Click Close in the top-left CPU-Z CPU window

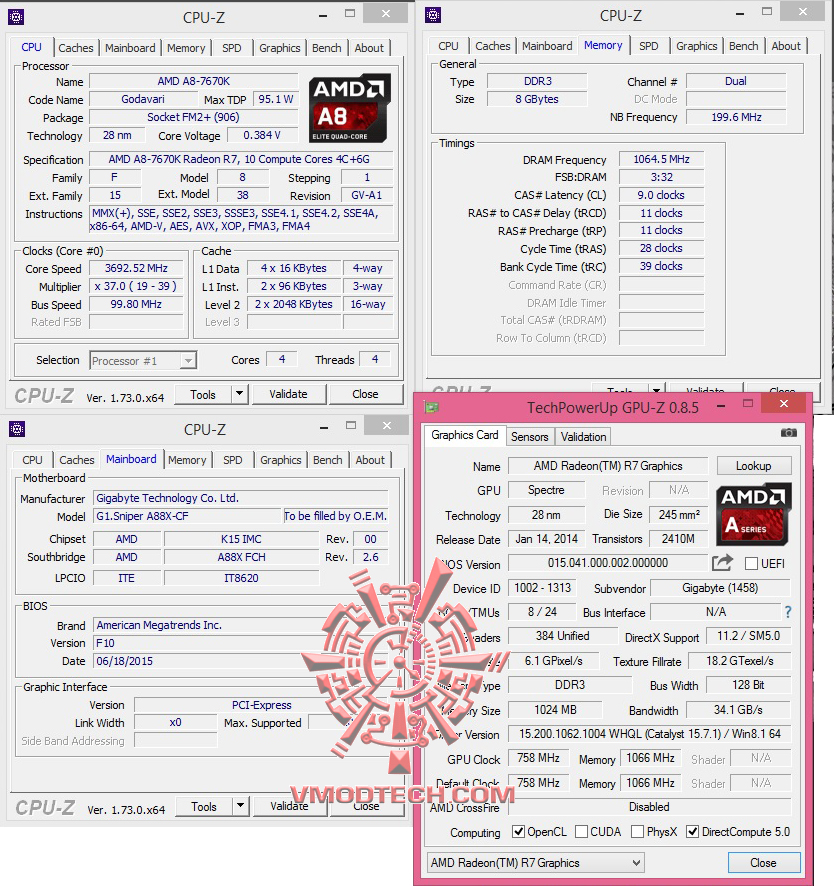point(366,394)
